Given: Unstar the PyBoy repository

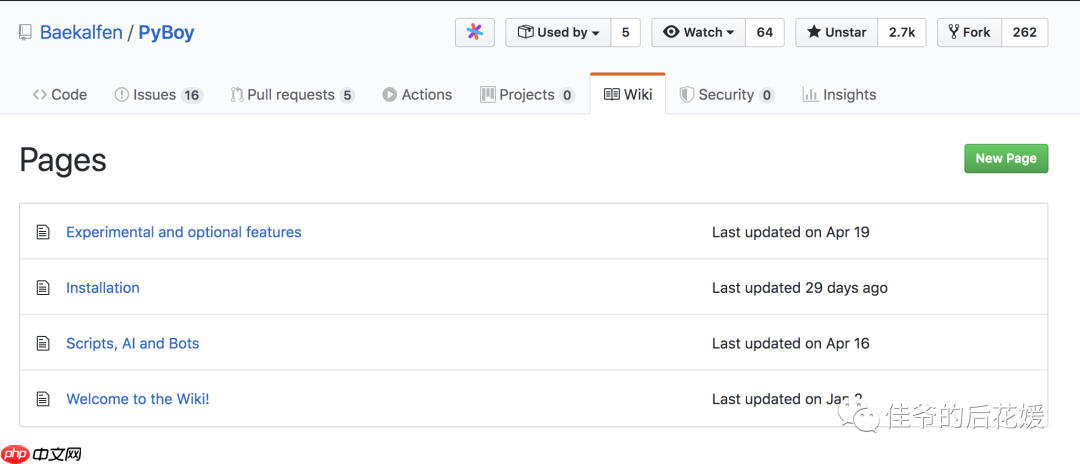Looking at the screenshot, I should (x=836, y=32).
